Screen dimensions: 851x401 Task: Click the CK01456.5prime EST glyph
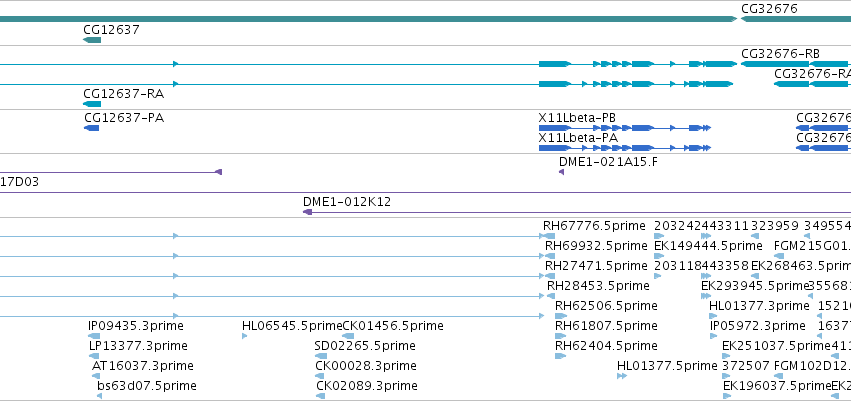pos(348,336)
